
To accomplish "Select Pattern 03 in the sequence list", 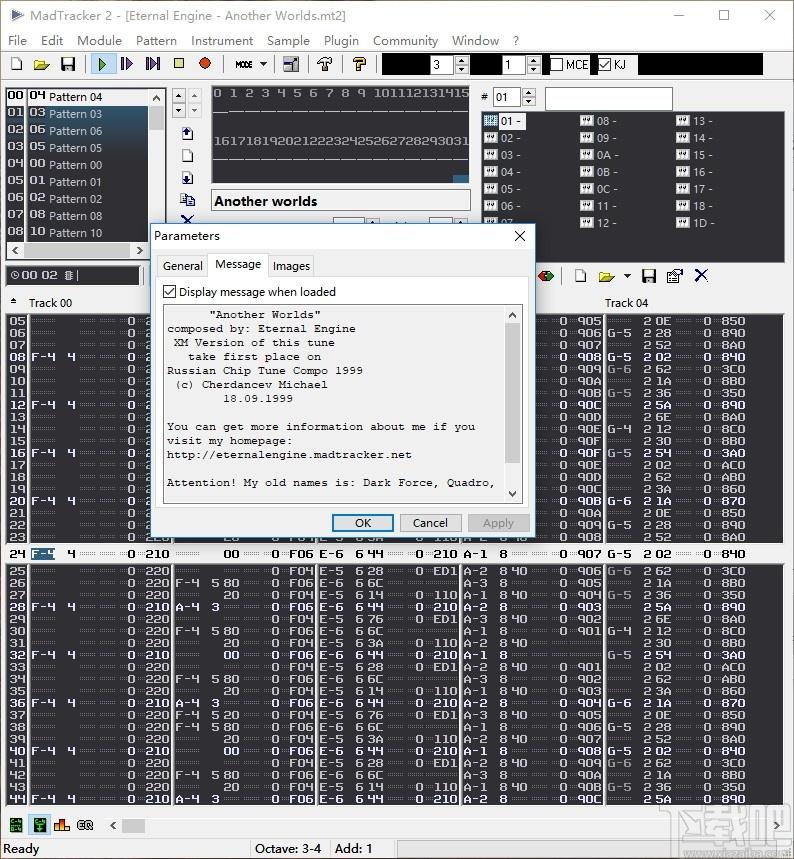I will 77,113.
